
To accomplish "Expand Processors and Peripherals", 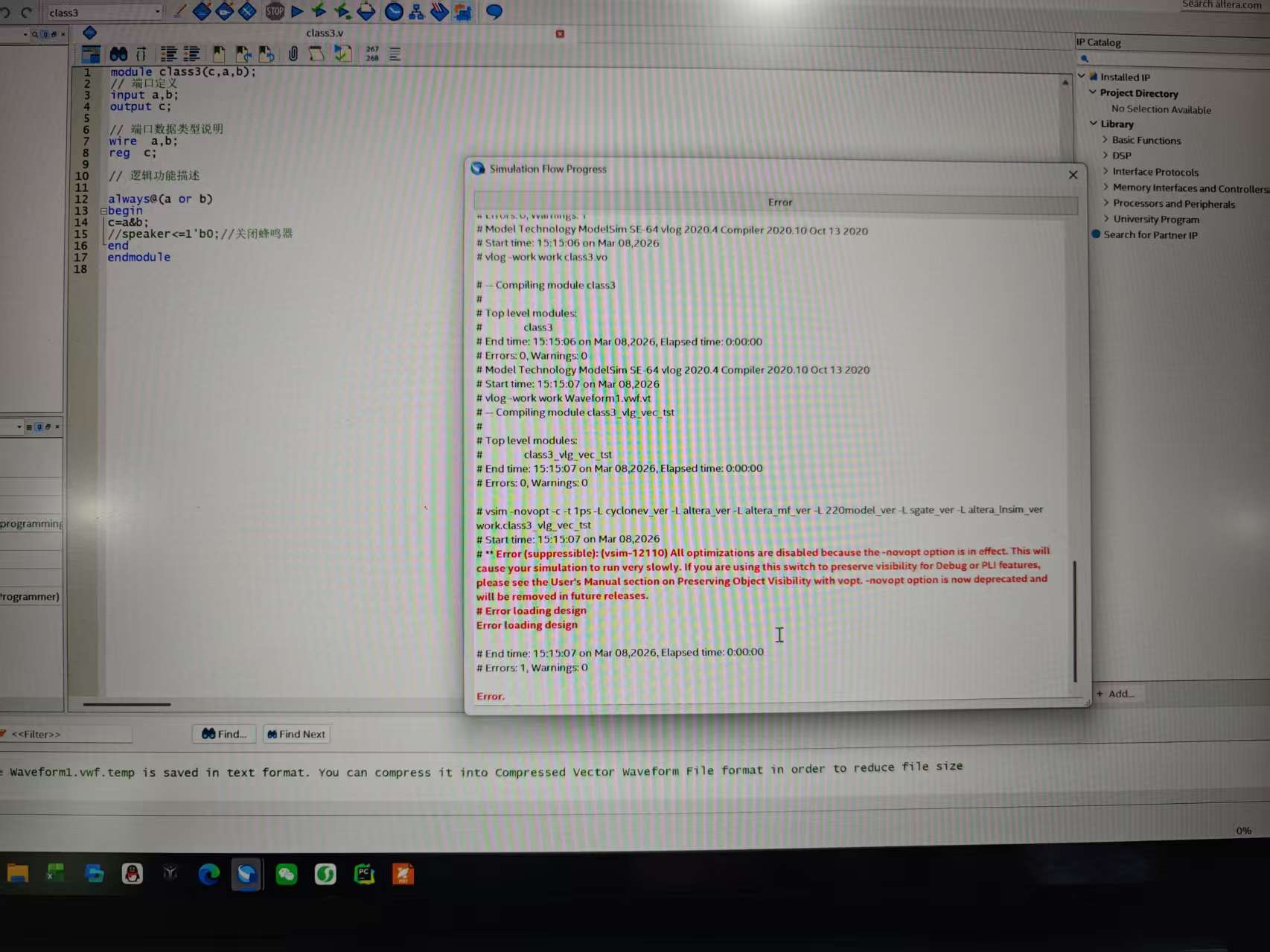I will (x=1106, y=203).
